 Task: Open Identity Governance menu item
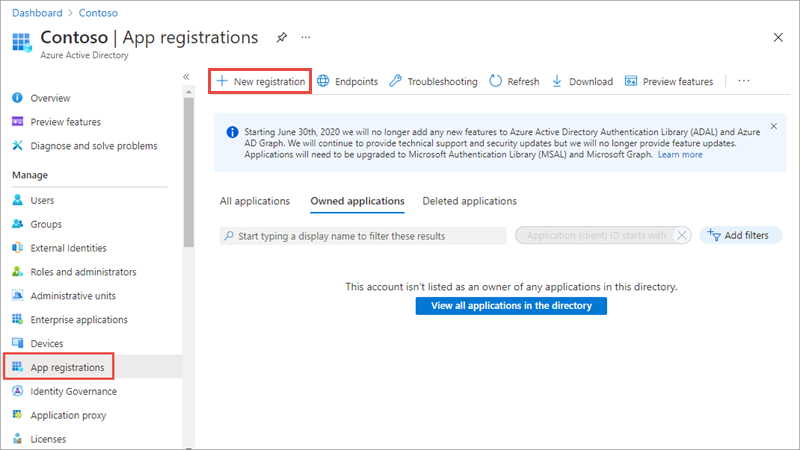point(73,391)
